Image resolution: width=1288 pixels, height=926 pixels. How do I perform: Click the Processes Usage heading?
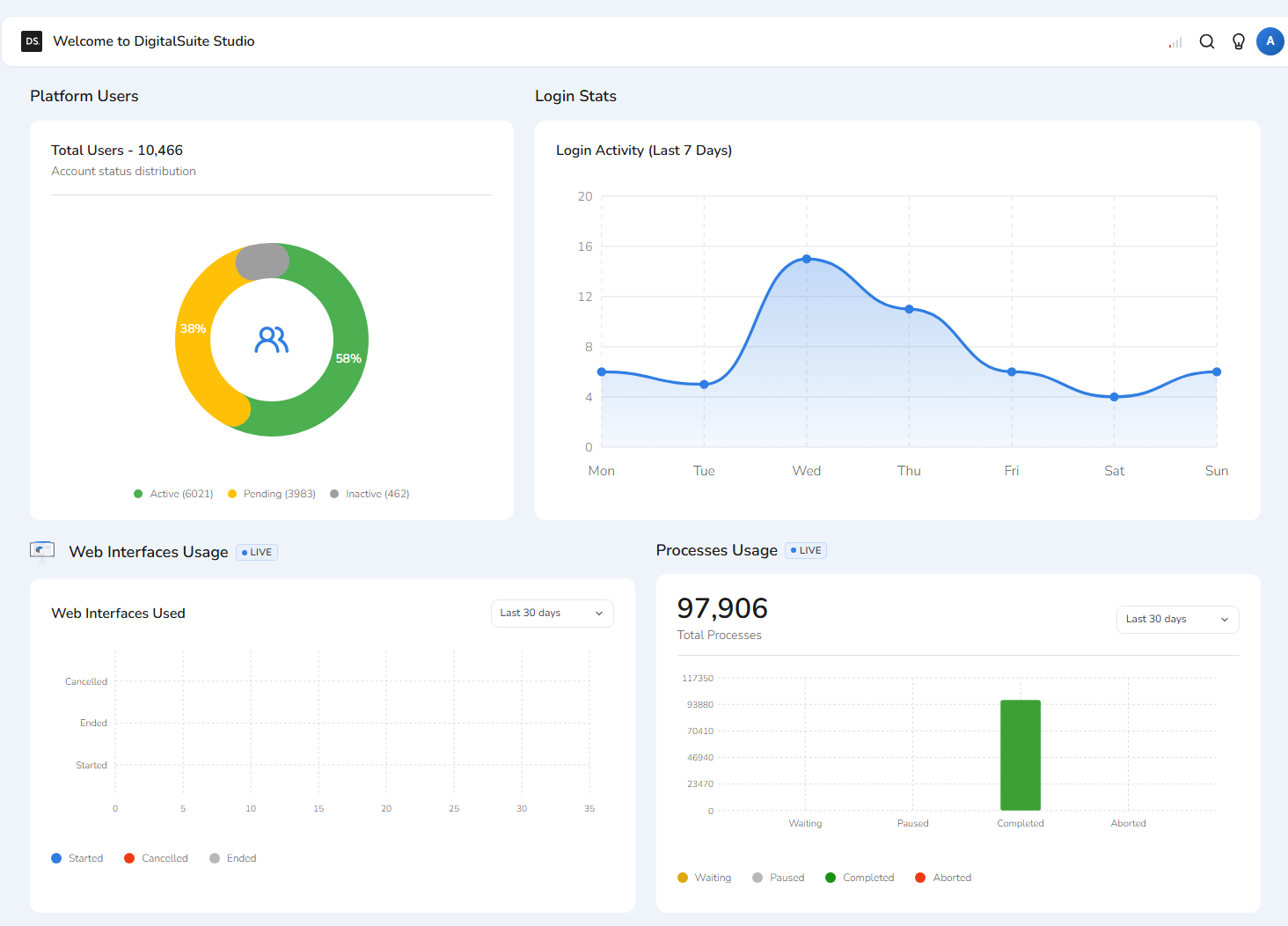point(717,550)
